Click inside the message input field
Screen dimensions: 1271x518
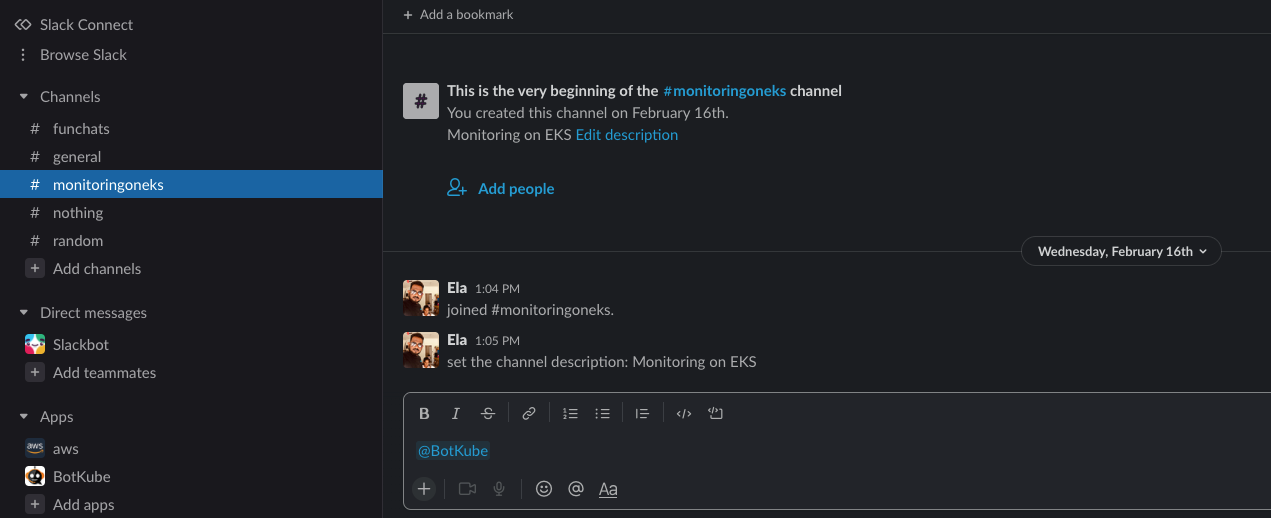point(838,451)
